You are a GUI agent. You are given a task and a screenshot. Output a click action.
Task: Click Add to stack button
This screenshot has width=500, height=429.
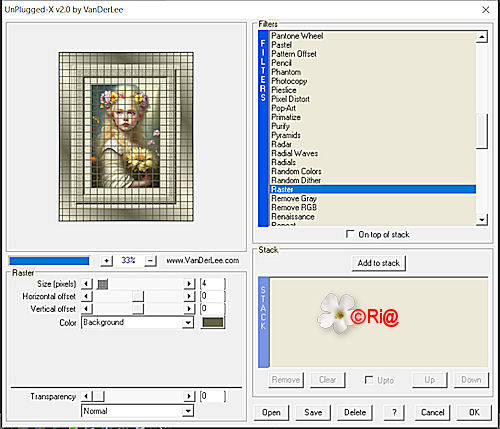(379, 263)
